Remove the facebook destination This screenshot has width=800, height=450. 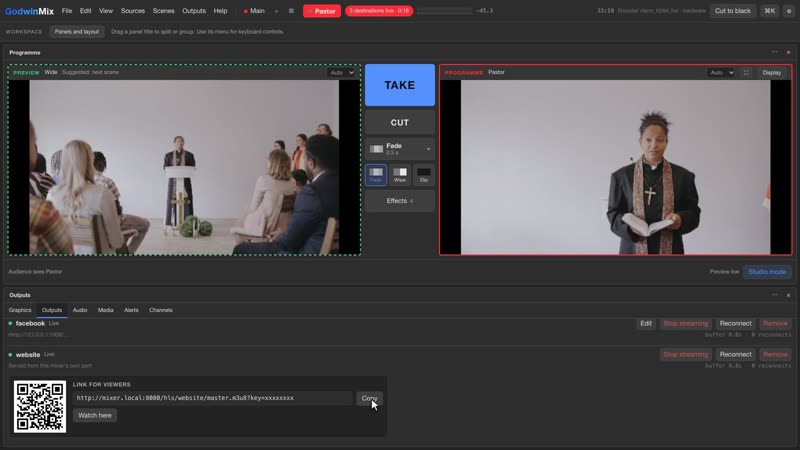point(775,323)
